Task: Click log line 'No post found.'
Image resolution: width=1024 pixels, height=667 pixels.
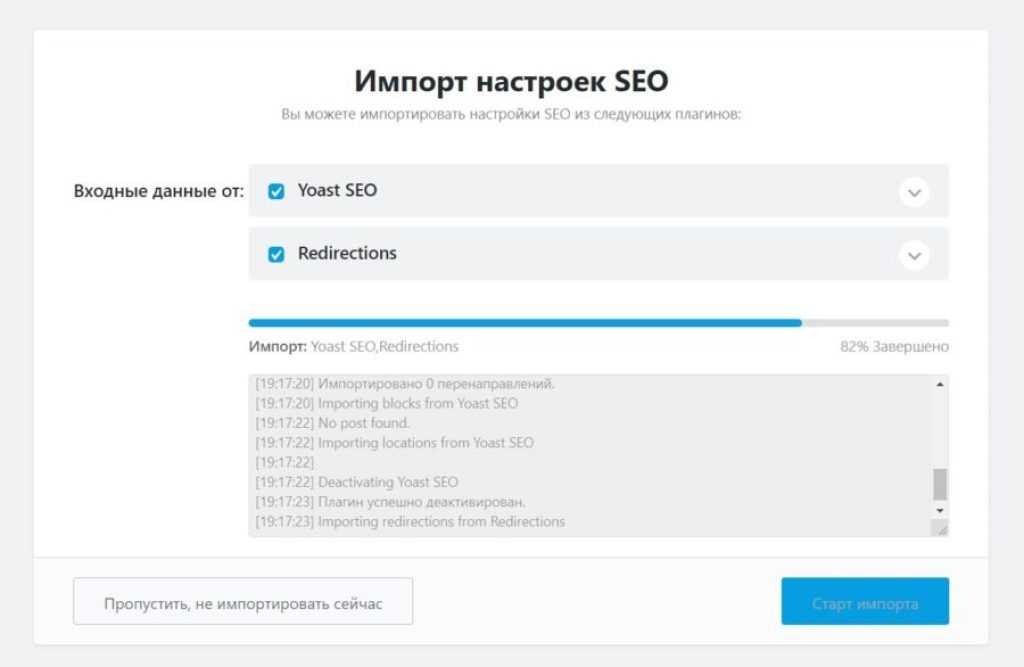Action: point(332,423)
